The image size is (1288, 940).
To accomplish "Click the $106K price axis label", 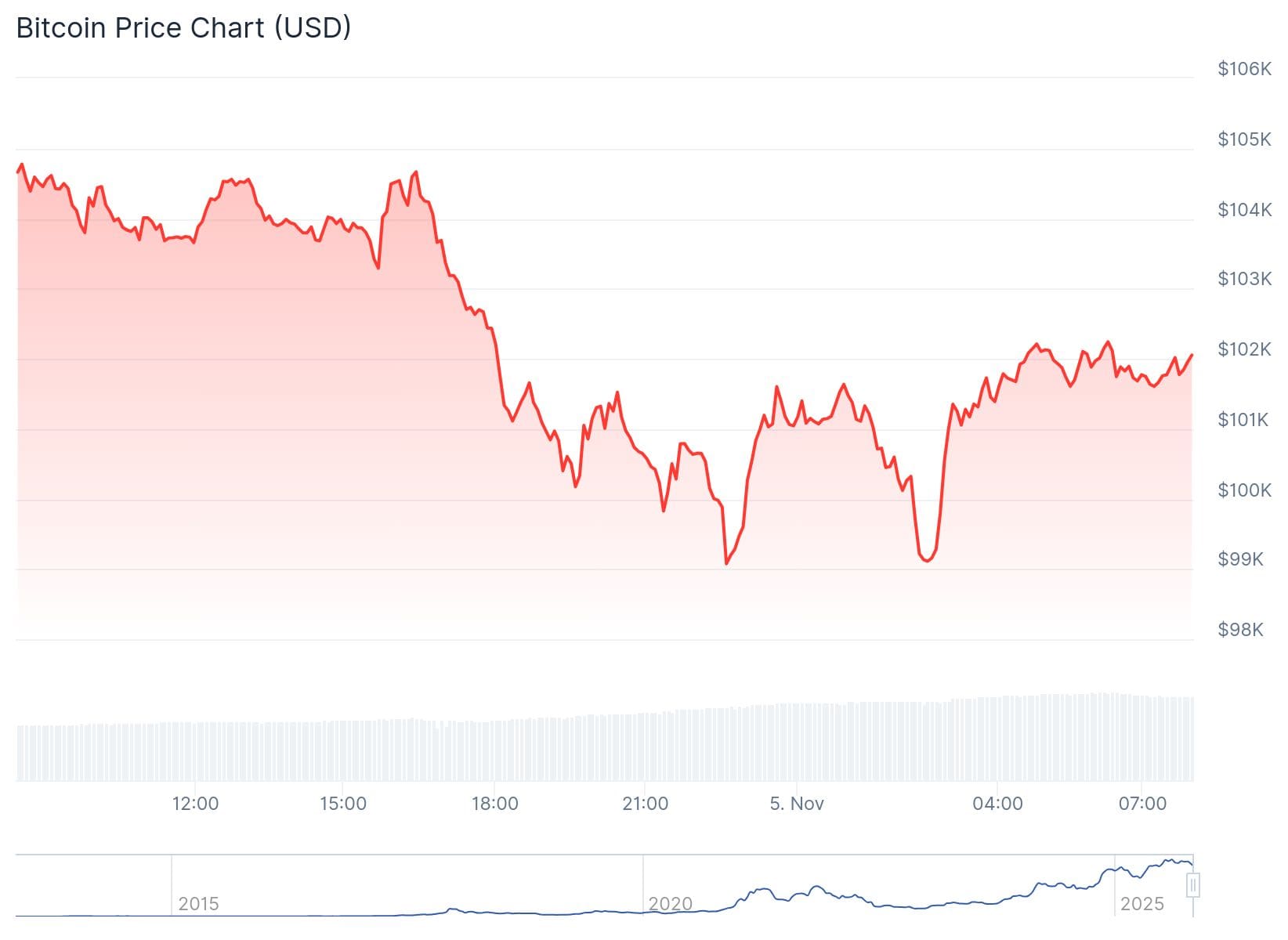I will point(1244,69).
